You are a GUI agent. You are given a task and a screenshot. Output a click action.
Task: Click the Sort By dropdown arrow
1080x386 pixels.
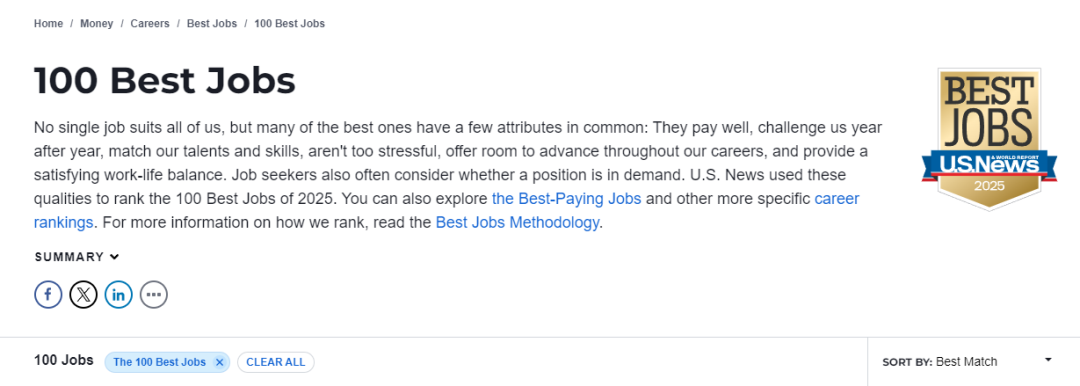1048,360
